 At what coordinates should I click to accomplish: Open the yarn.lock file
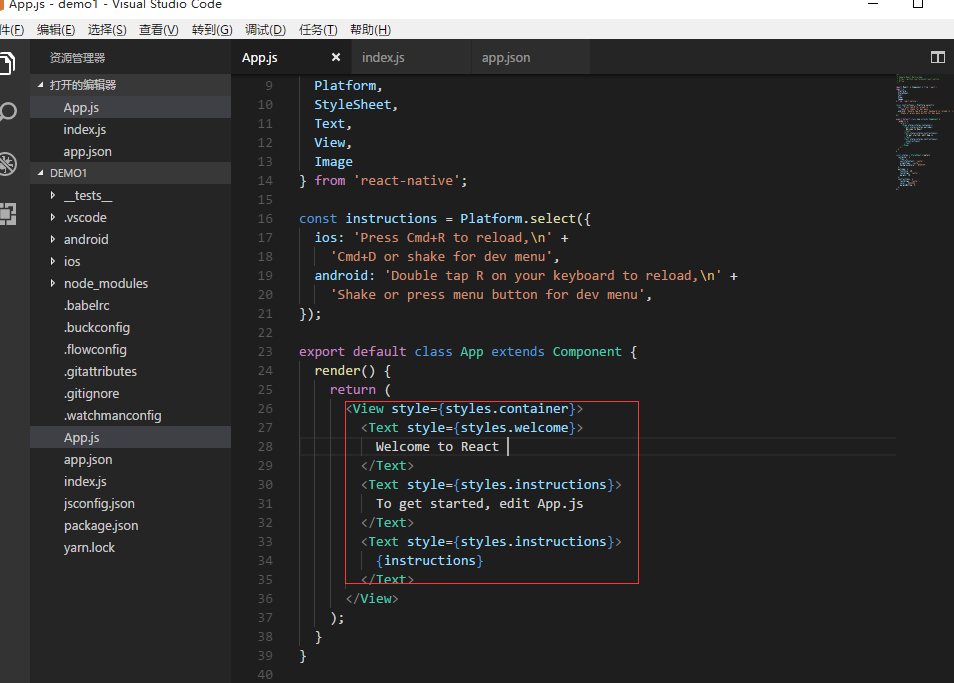[130, 547]
